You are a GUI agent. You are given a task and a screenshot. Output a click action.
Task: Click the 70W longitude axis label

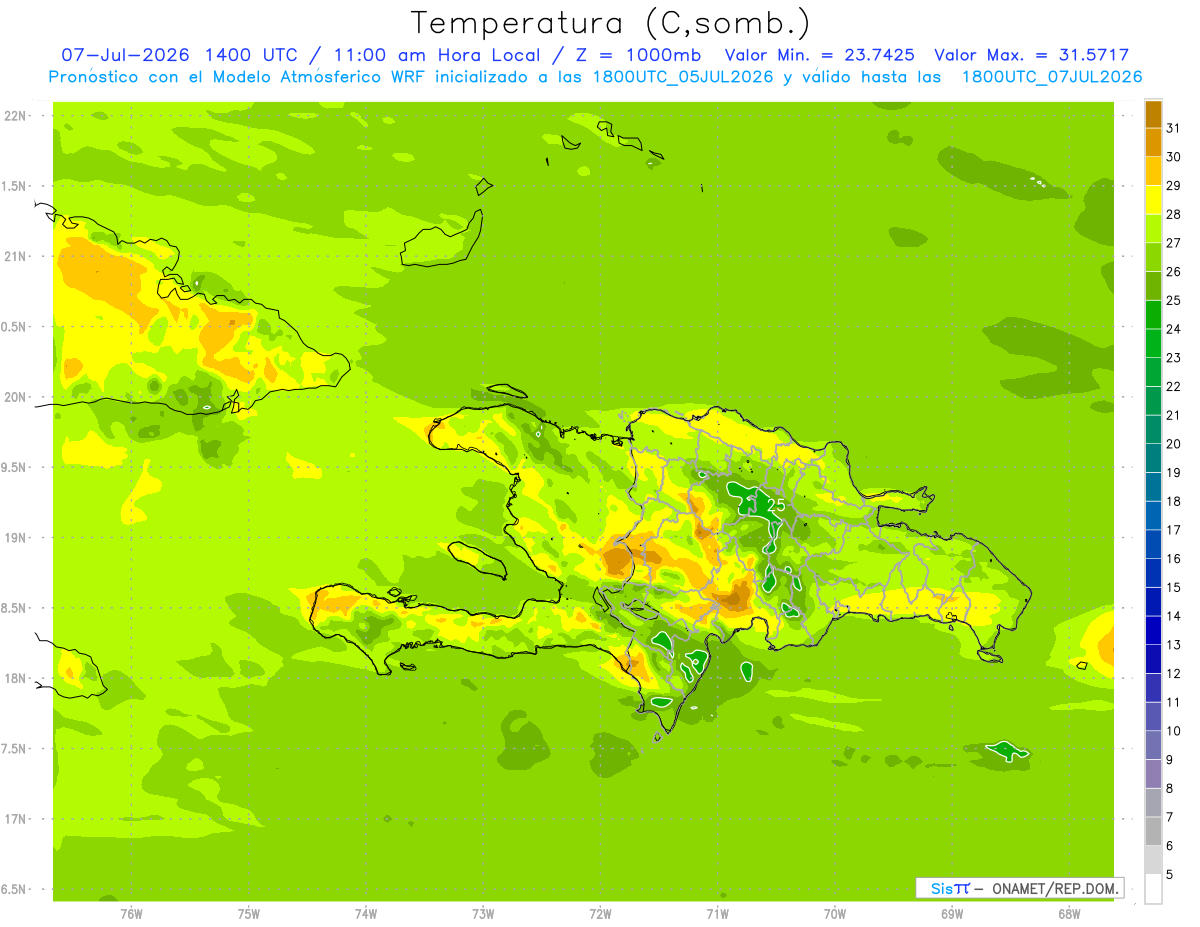point(835,913)
